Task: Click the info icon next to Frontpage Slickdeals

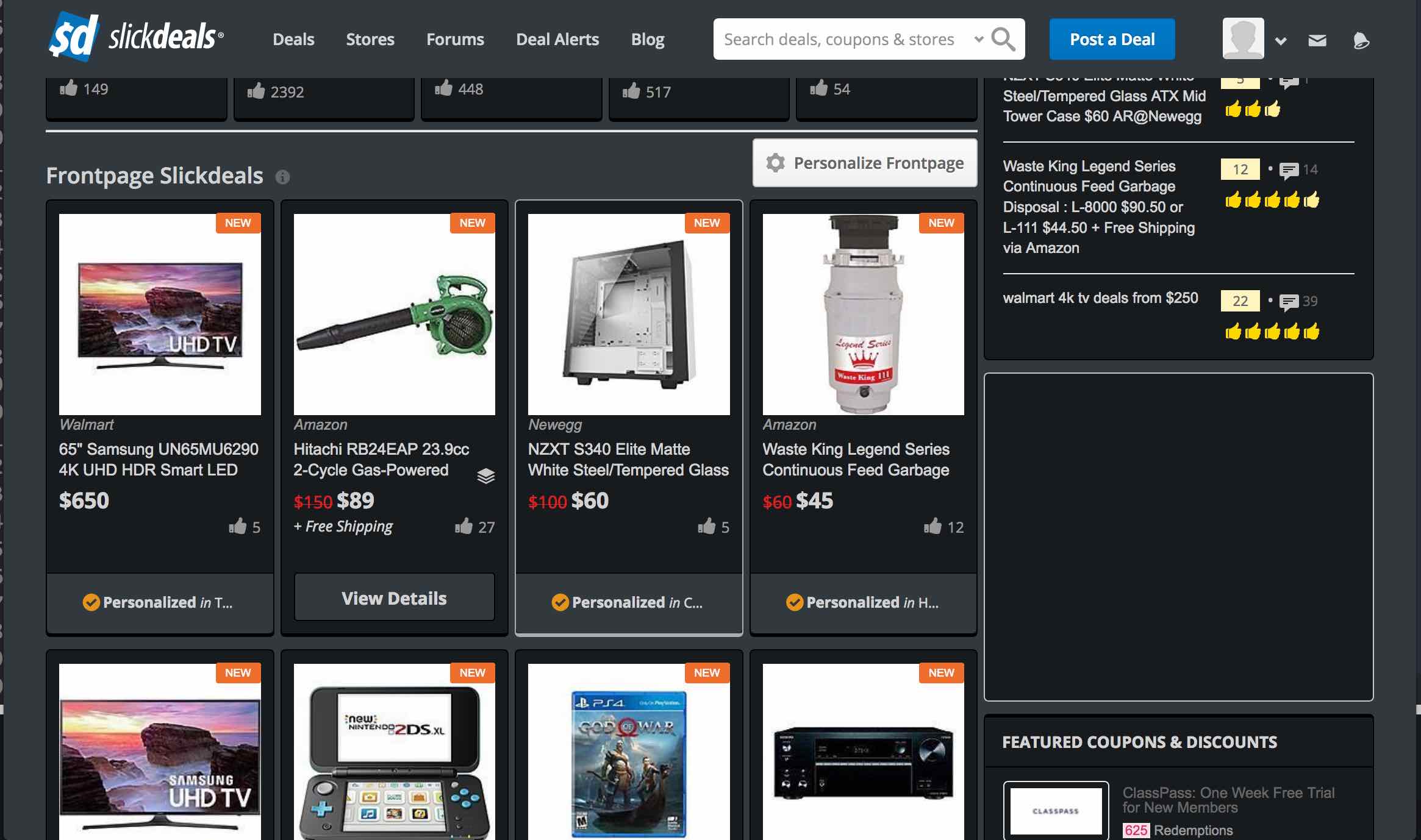Action: 282,177
